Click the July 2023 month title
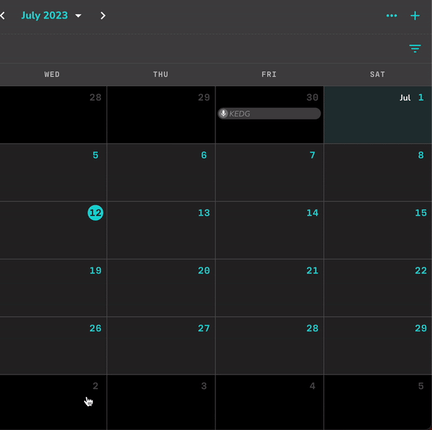Image resolution: width=432 pixels, height=430 pixels. pos(44,16)
